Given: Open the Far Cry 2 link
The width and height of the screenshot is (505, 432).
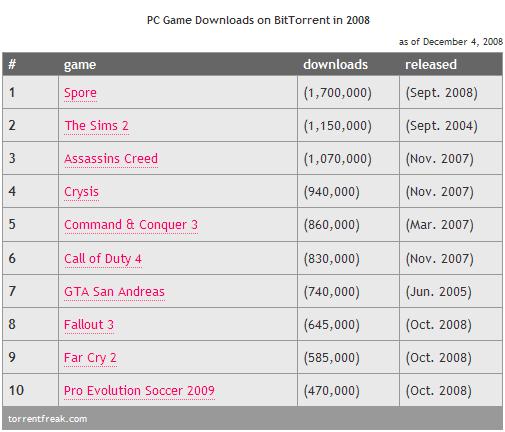Looking at the screenshot, I should pos(90,358).
